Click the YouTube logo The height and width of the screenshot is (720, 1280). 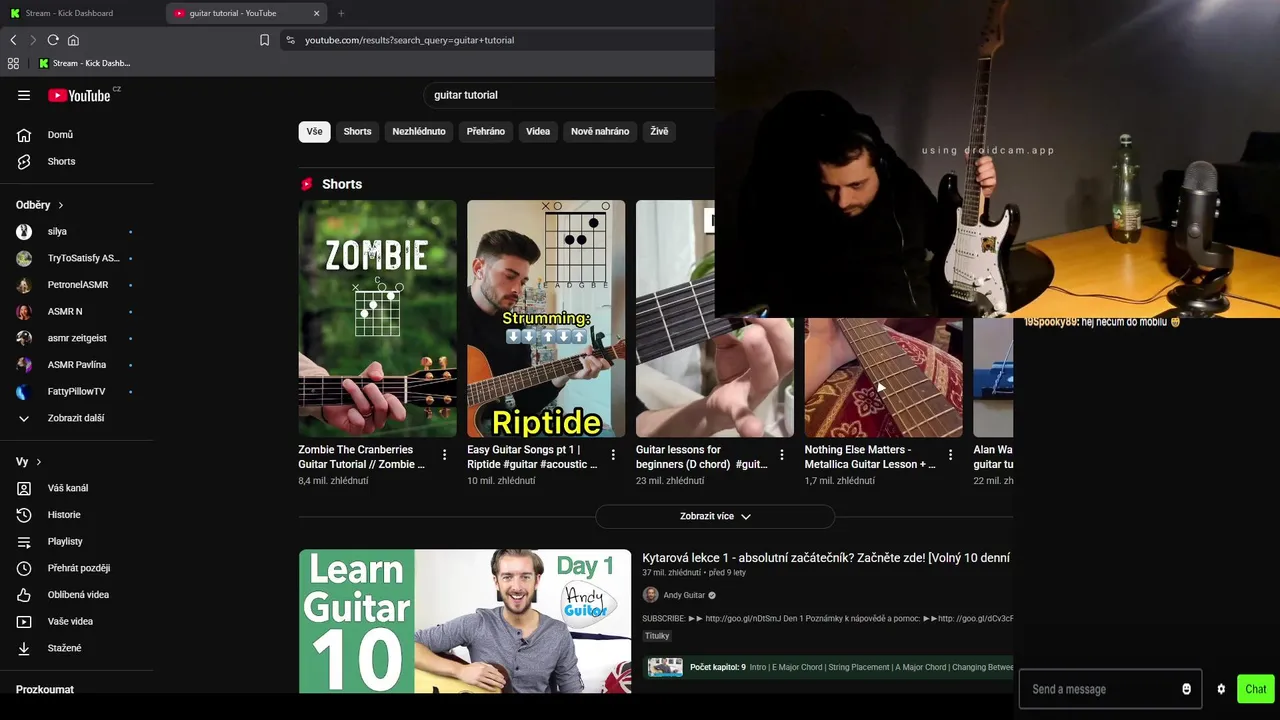click(80, 95)
